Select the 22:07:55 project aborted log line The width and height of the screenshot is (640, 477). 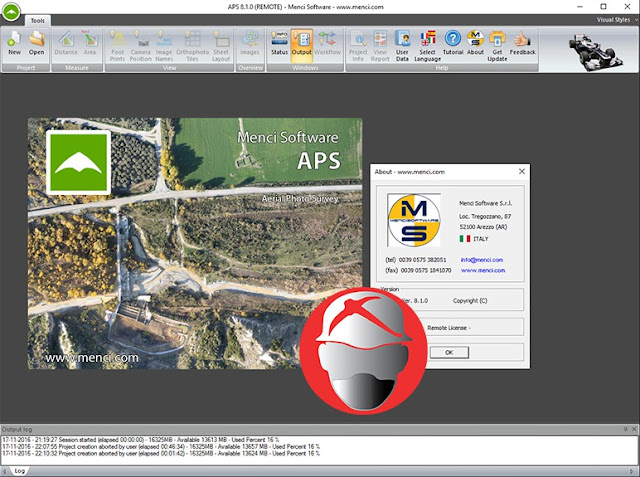pos(161,446)
